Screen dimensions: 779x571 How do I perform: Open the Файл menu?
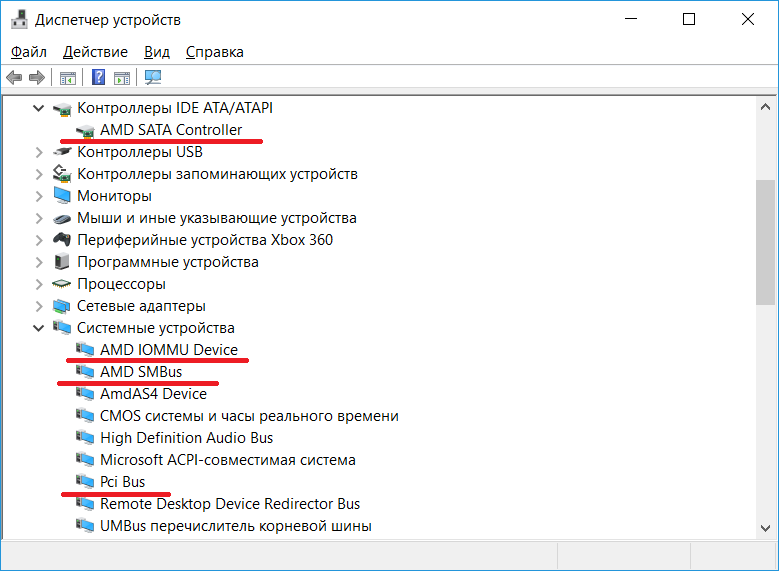[29, 52]
